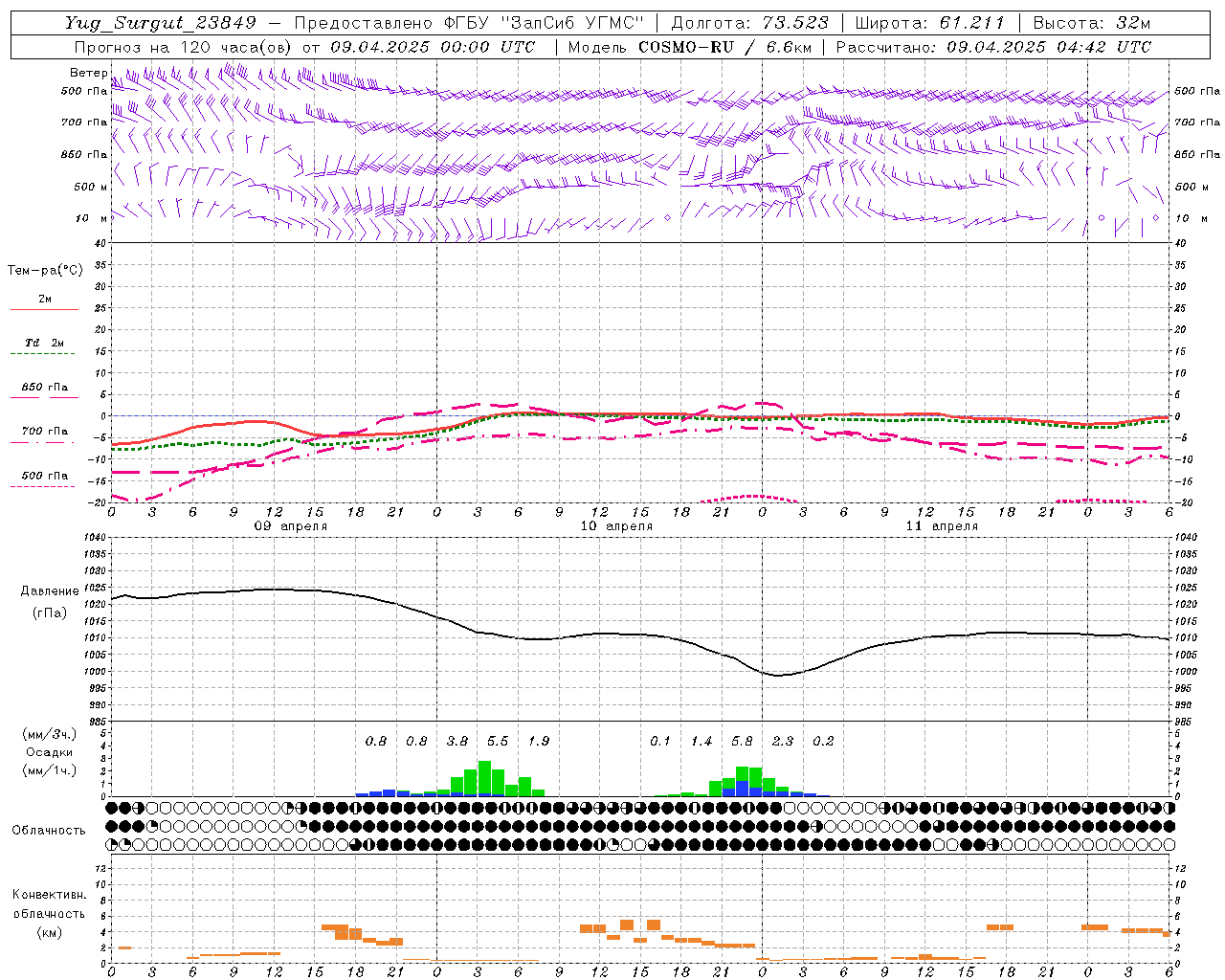Viewport: 1225px width, 980px height.
Task: Click the Ветер panel label
Action: 88,73
